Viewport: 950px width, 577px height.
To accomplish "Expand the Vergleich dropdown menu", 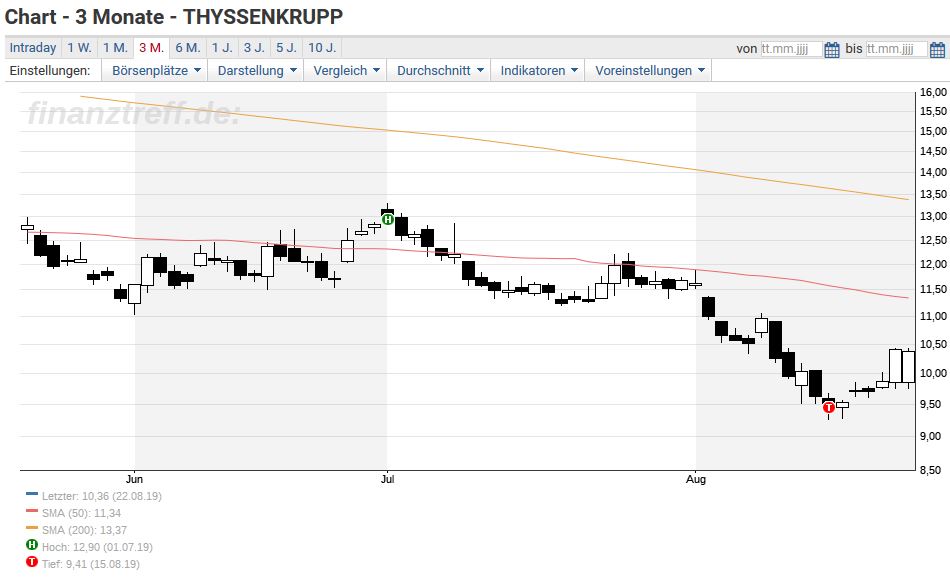I will [x=346, y=70].
